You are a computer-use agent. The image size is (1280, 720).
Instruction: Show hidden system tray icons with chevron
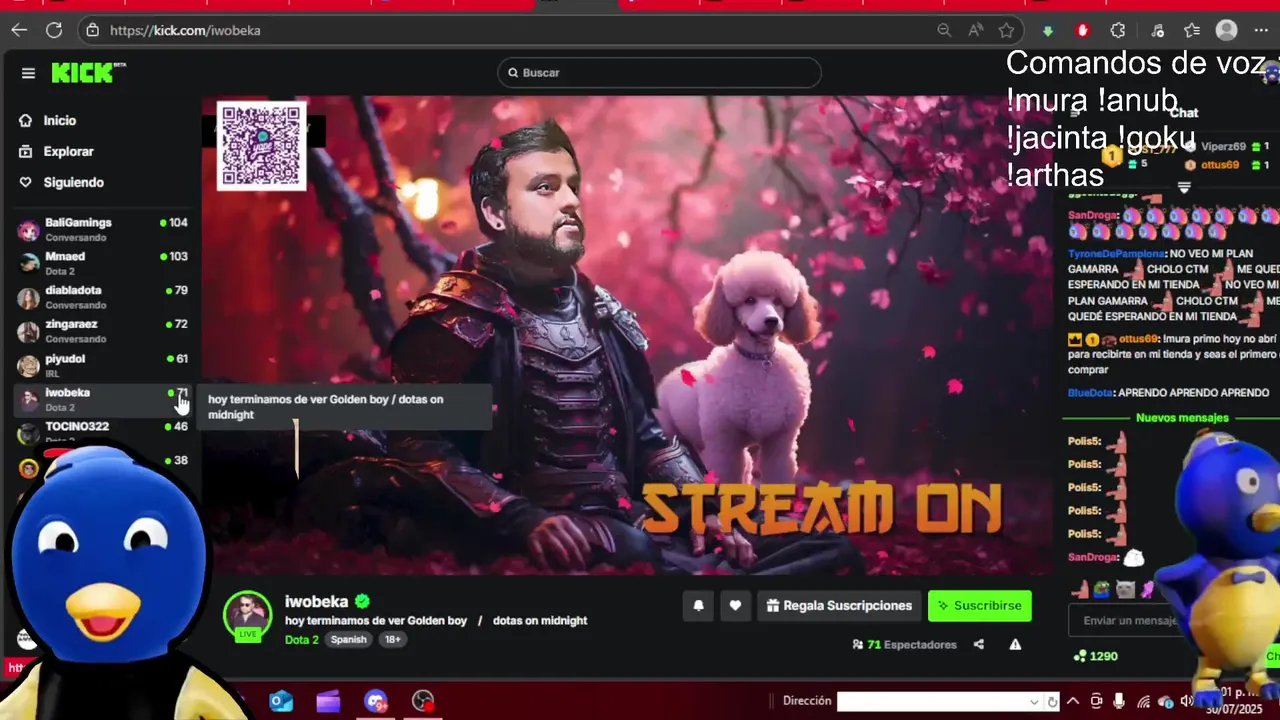[1073, 701]
